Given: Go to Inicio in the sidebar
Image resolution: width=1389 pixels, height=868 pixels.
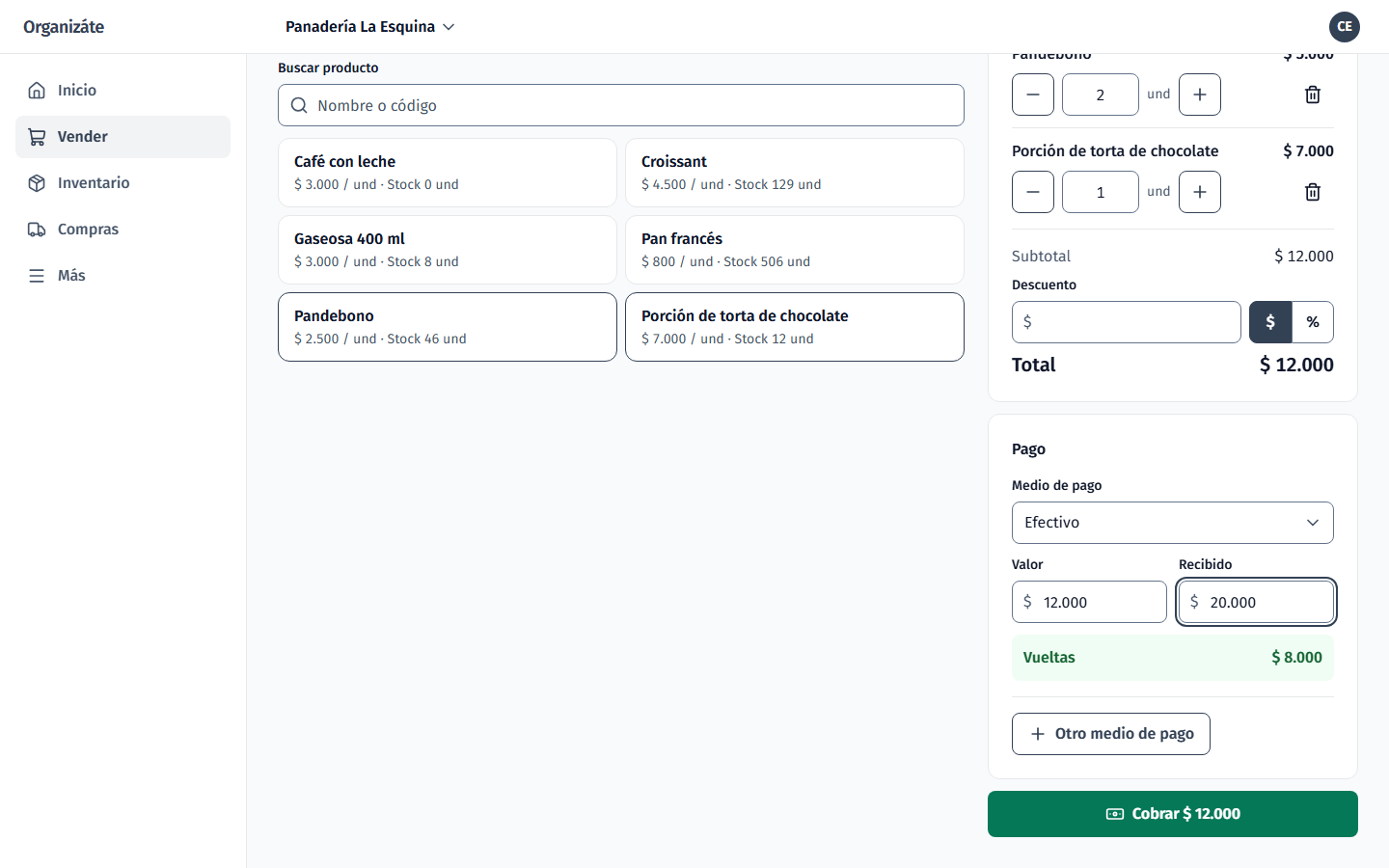Looking at the screenshot, I should (x=123, y=90).
